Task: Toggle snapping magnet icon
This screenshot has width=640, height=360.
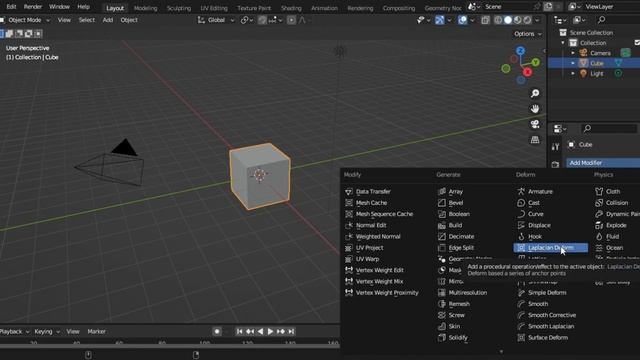Action: click(x=262, y=20)
